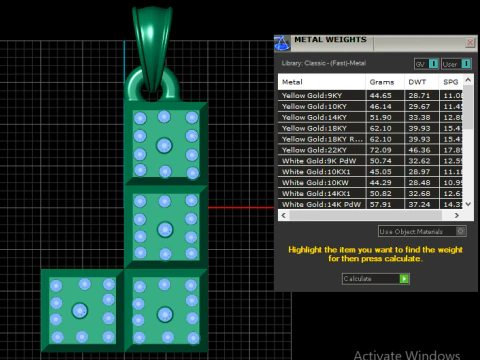Select the middle dice block's center gem
Image resolution: width=480 pixels, height=360 pixels.
tap(165, 230)
